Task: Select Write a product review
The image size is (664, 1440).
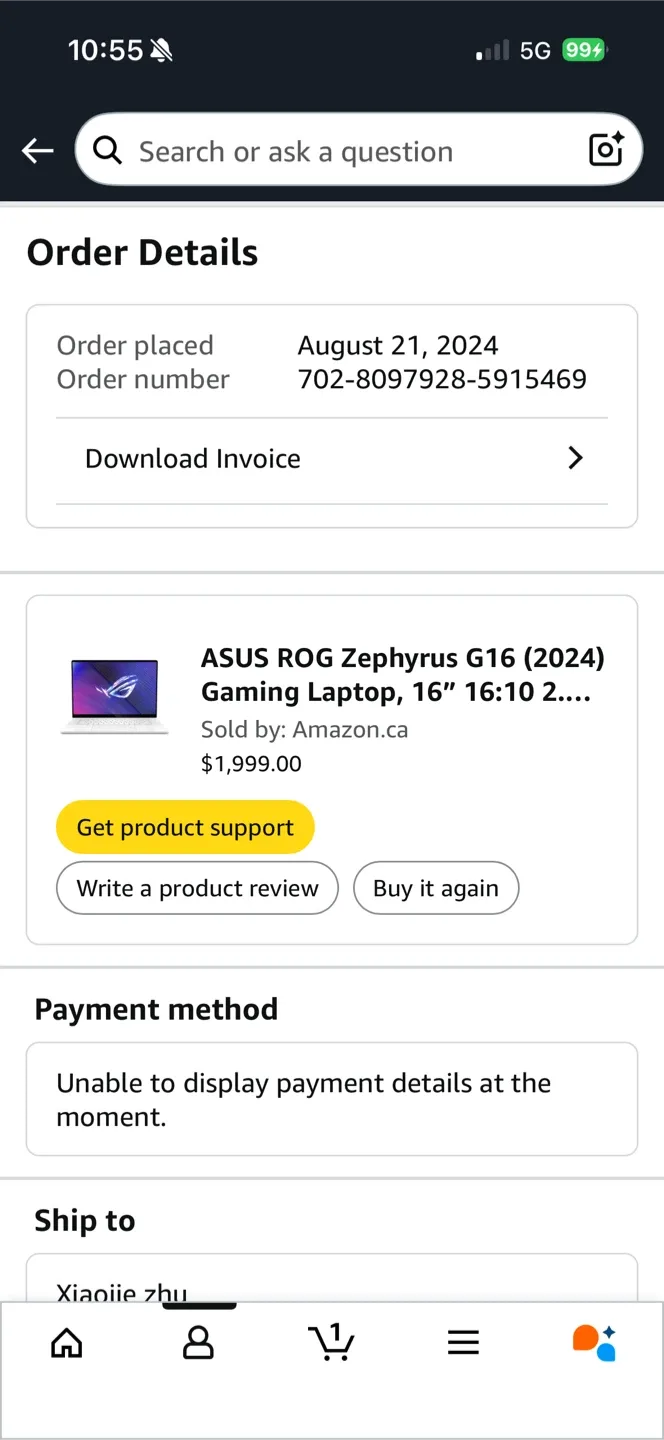Action: click(x=197, y=888)
